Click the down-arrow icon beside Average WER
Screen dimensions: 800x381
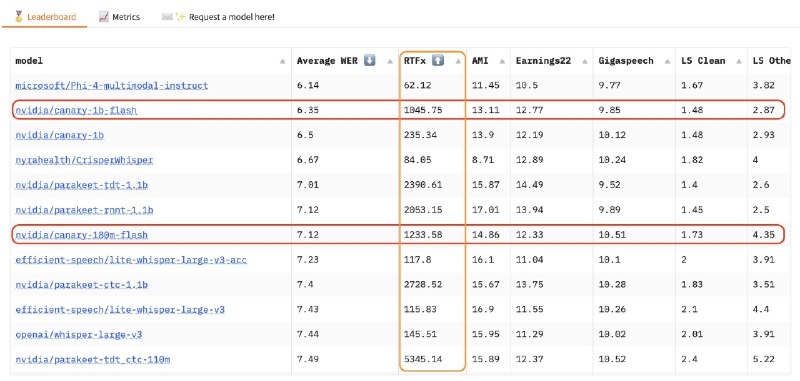click(x=370, y=61)
